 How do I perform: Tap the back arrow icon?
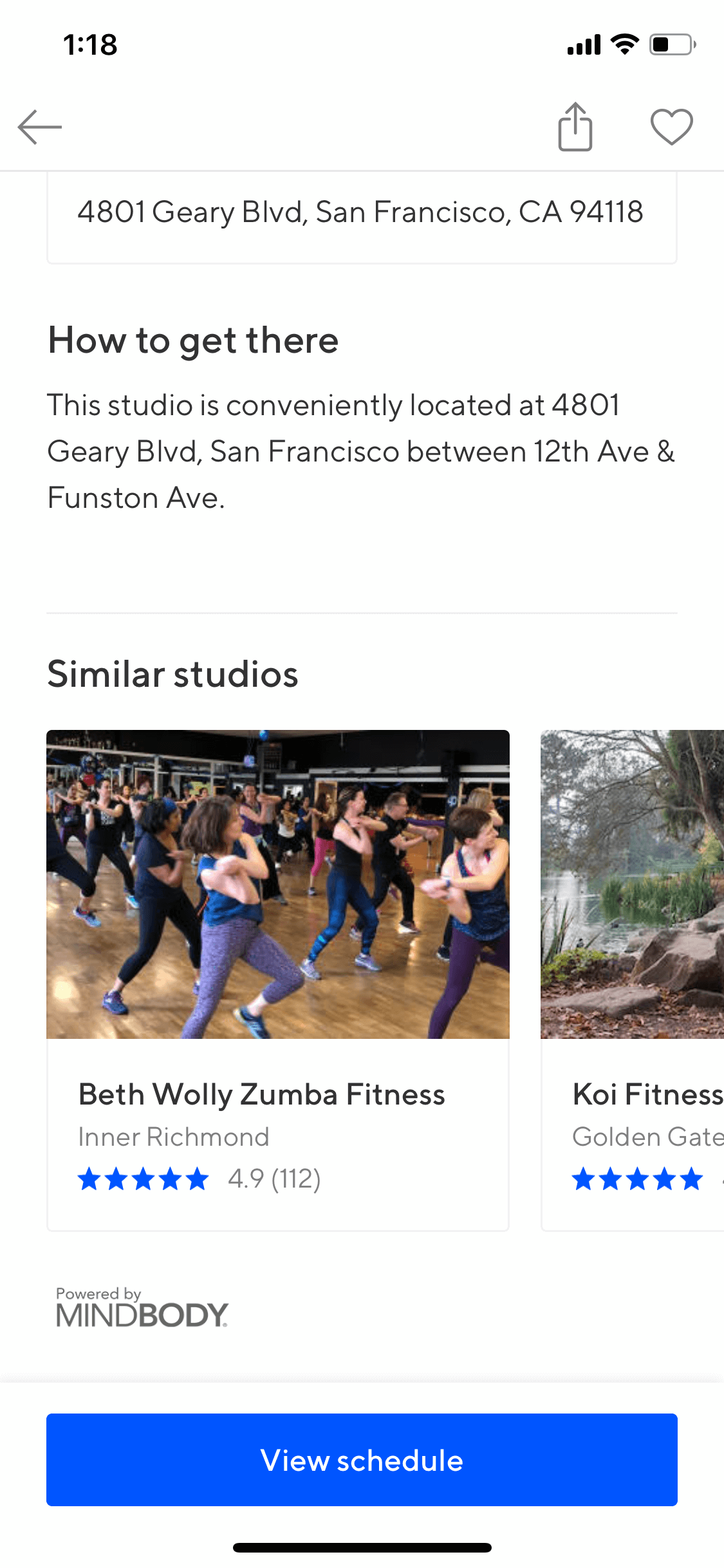click(40, 127)
